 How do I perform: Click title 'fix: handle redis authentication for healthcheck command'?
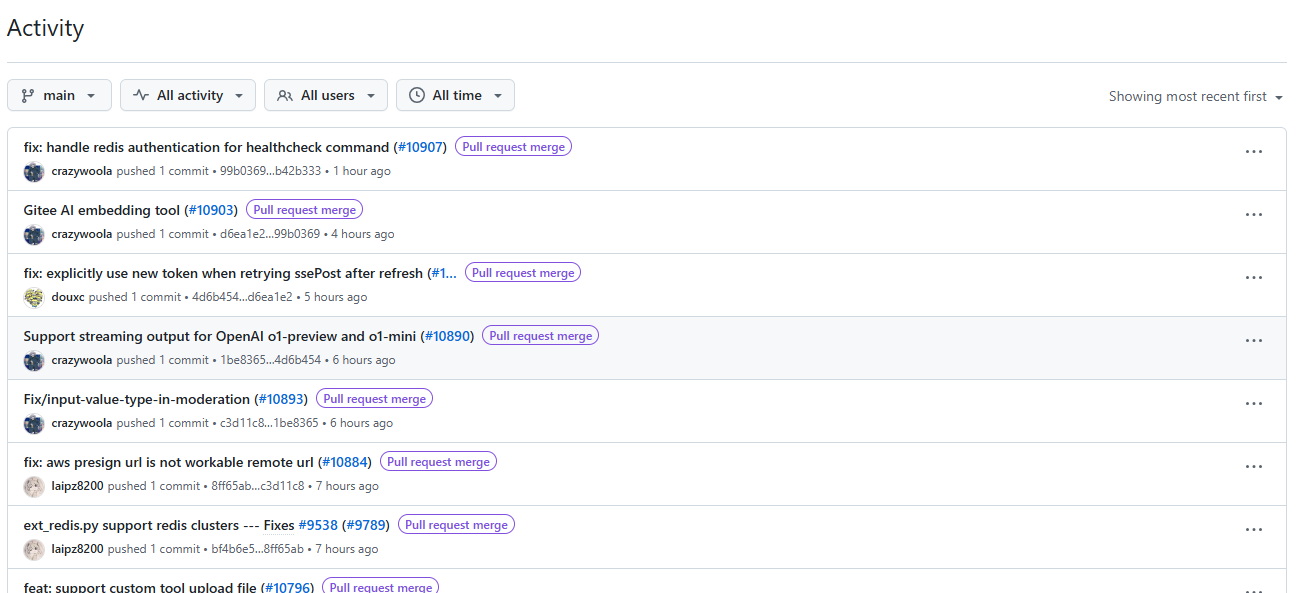206,147
